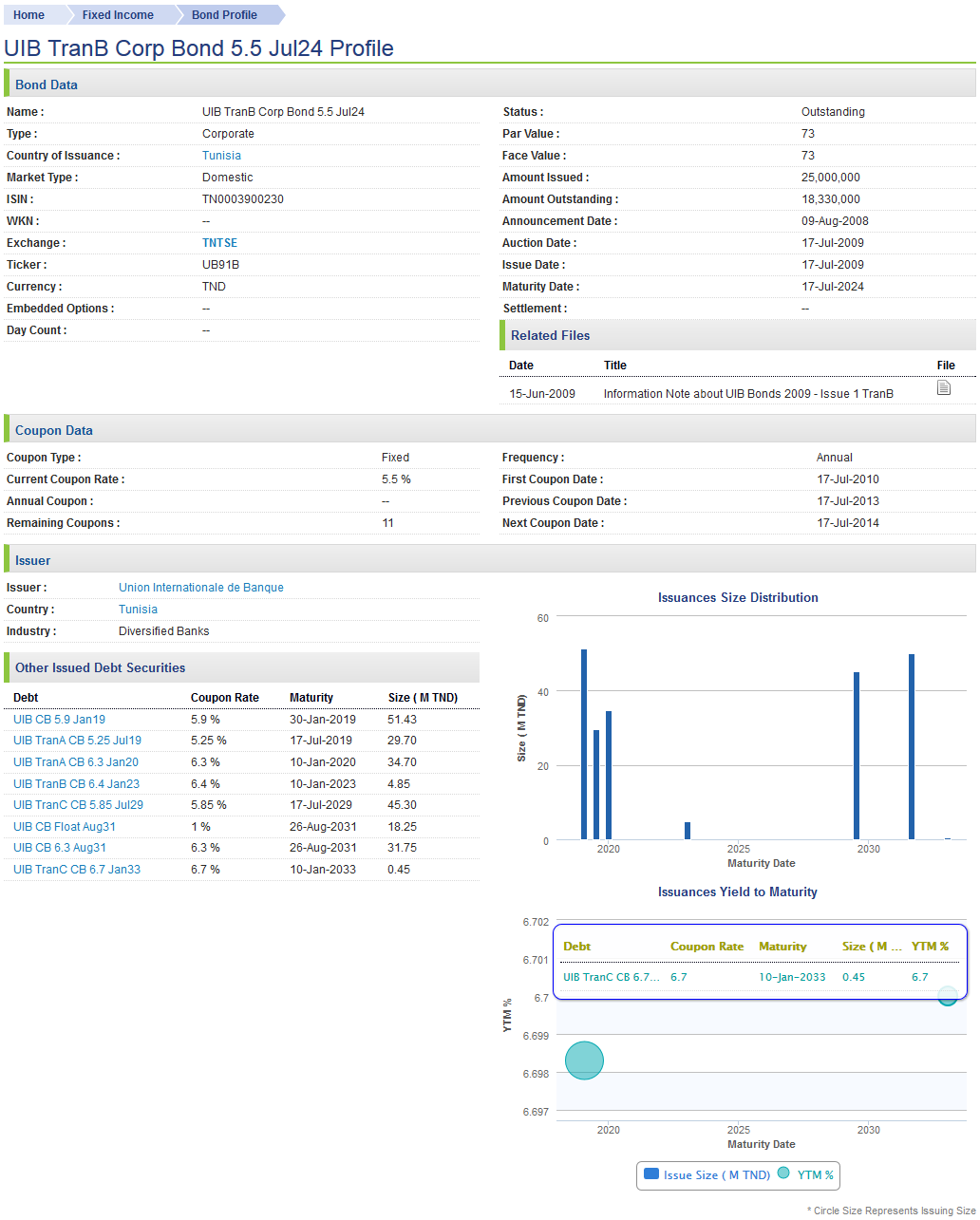Open Fixed Income breadcrumb

point(118,15)
